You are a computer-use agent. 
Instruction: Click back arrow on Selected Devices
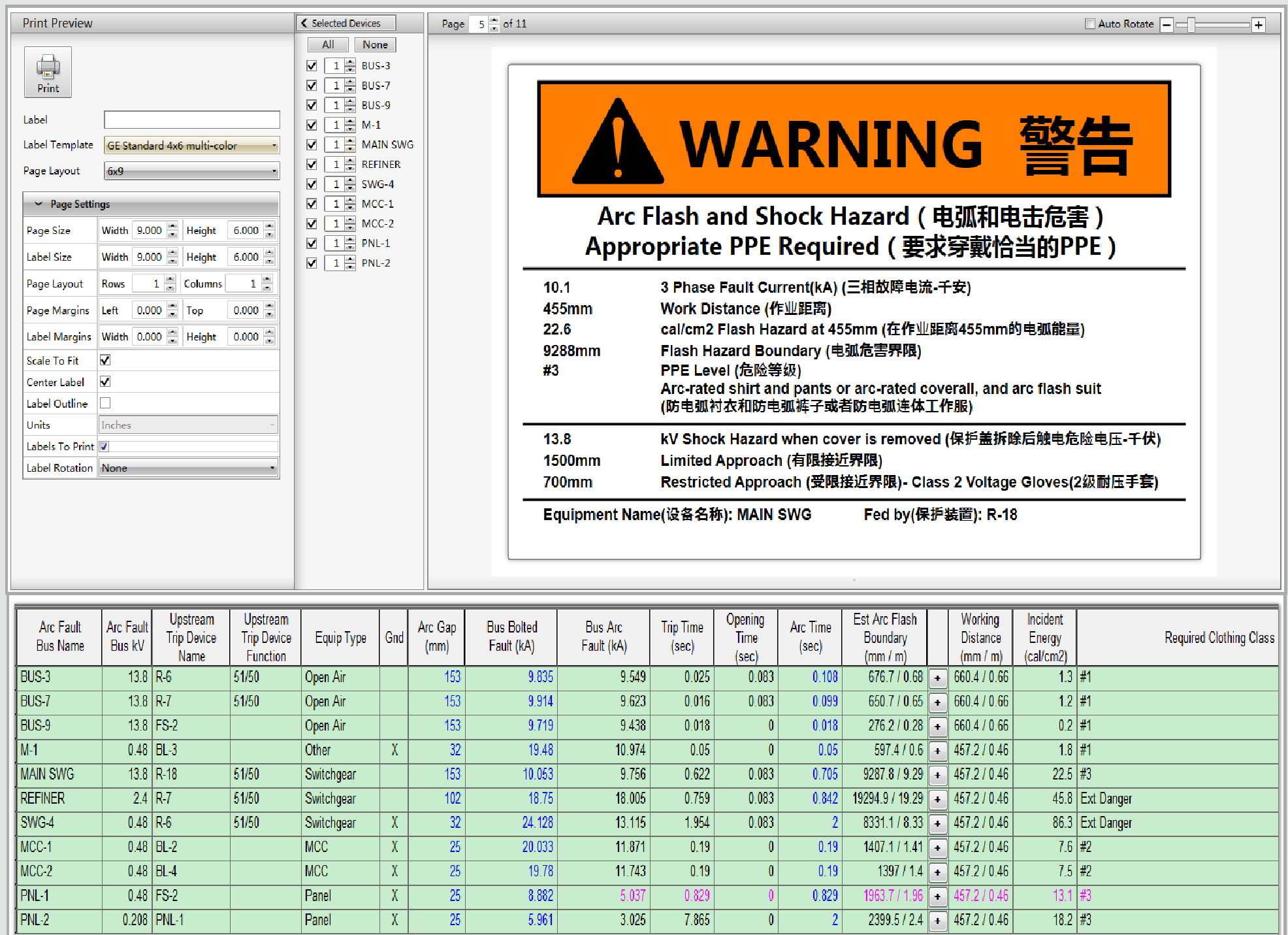click(x=304, y=23)
